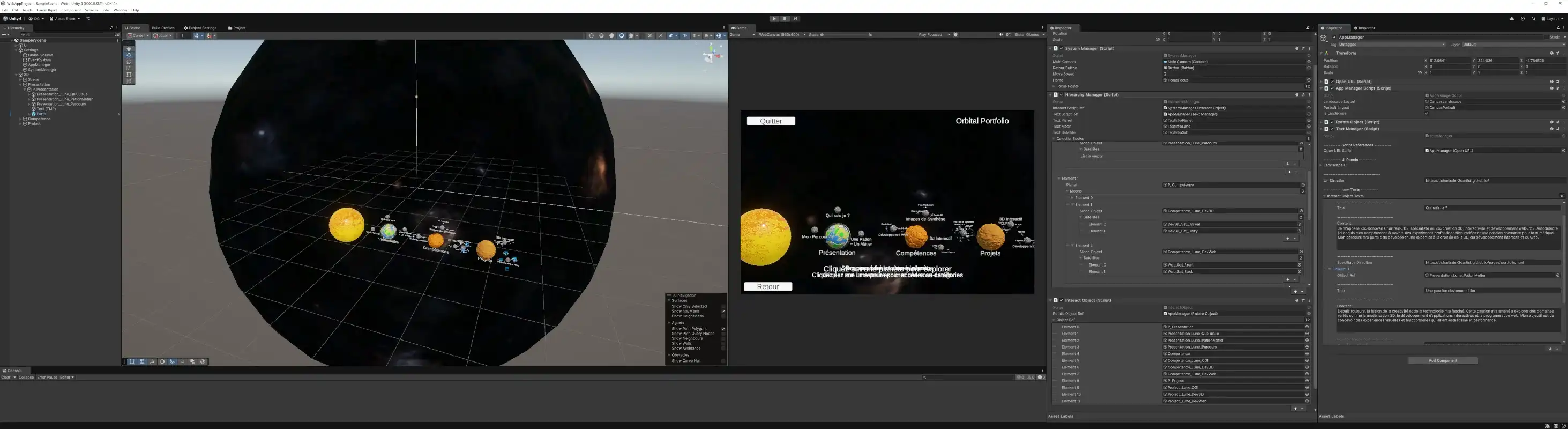Disable the System Manager script checkbox
Image resolution: width=1568 pixels, height=429 pixels.
(1061, 48)
